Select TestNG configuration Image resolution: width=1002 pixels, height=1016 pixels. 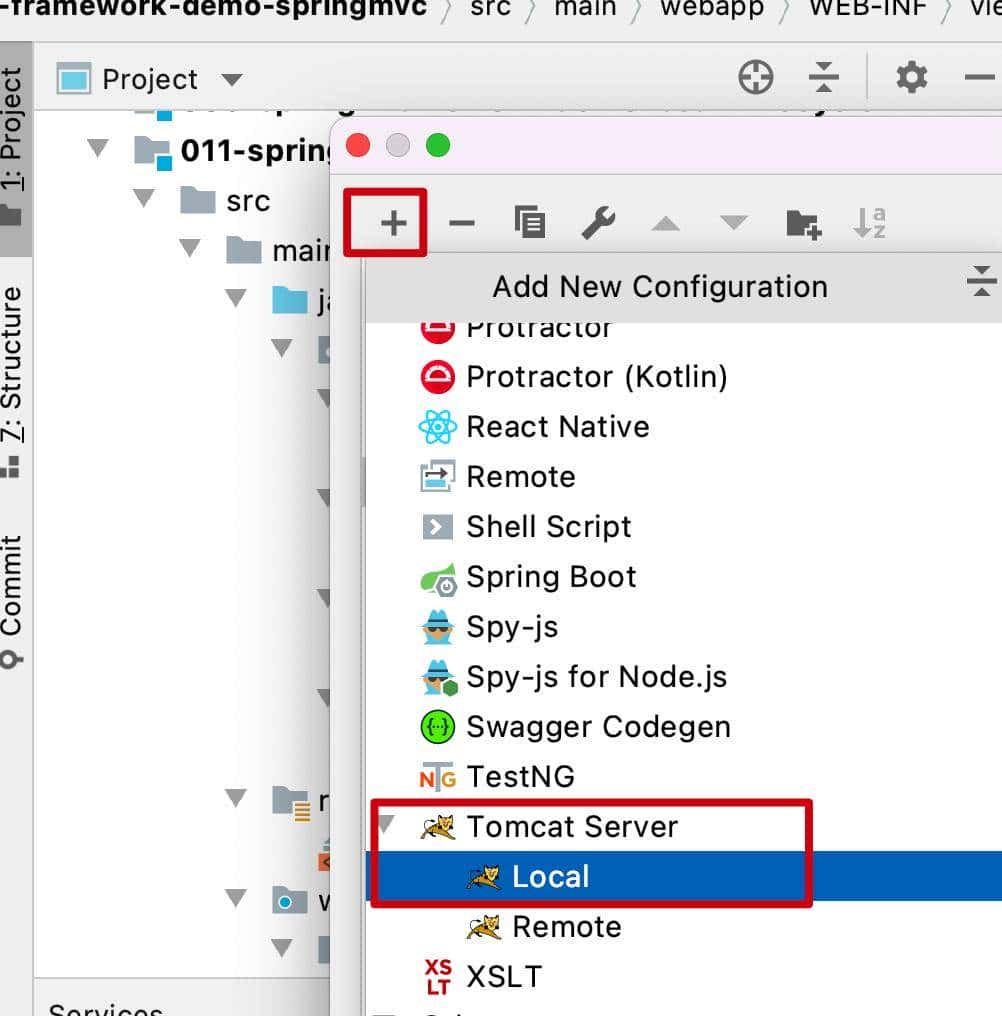684,776
